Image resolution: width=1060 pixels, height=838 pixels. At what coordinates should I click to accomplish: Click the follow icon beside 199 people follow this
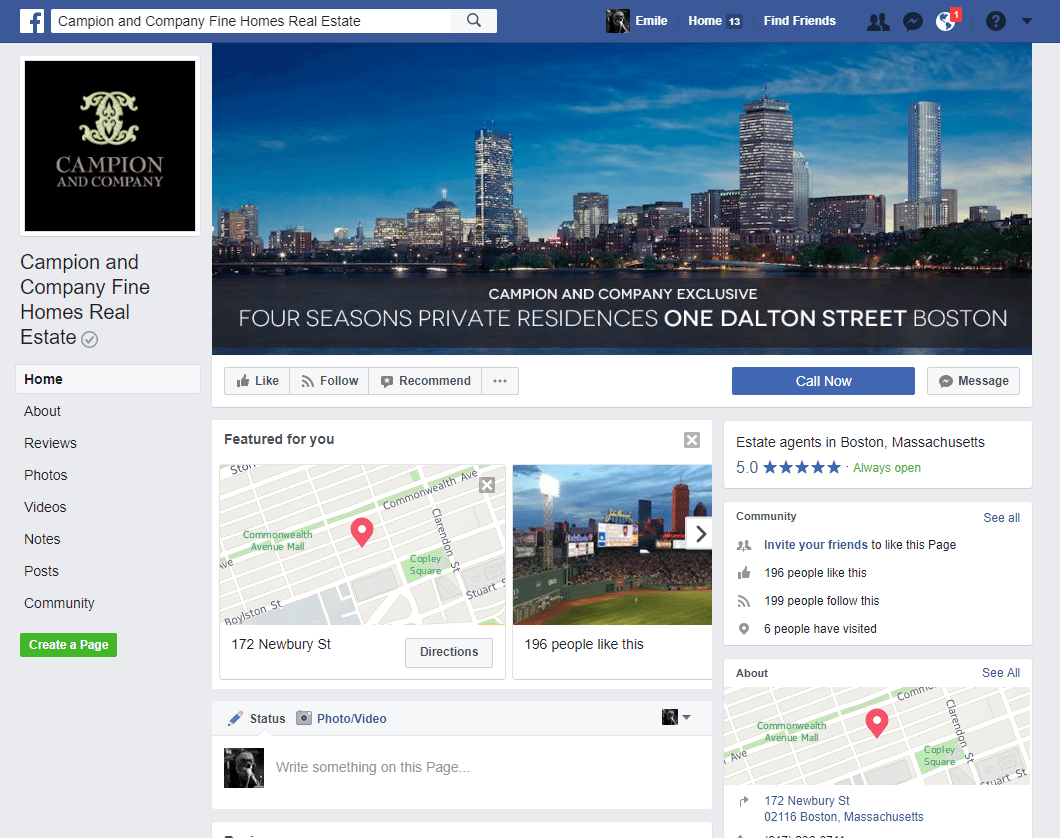pos(744,601)
